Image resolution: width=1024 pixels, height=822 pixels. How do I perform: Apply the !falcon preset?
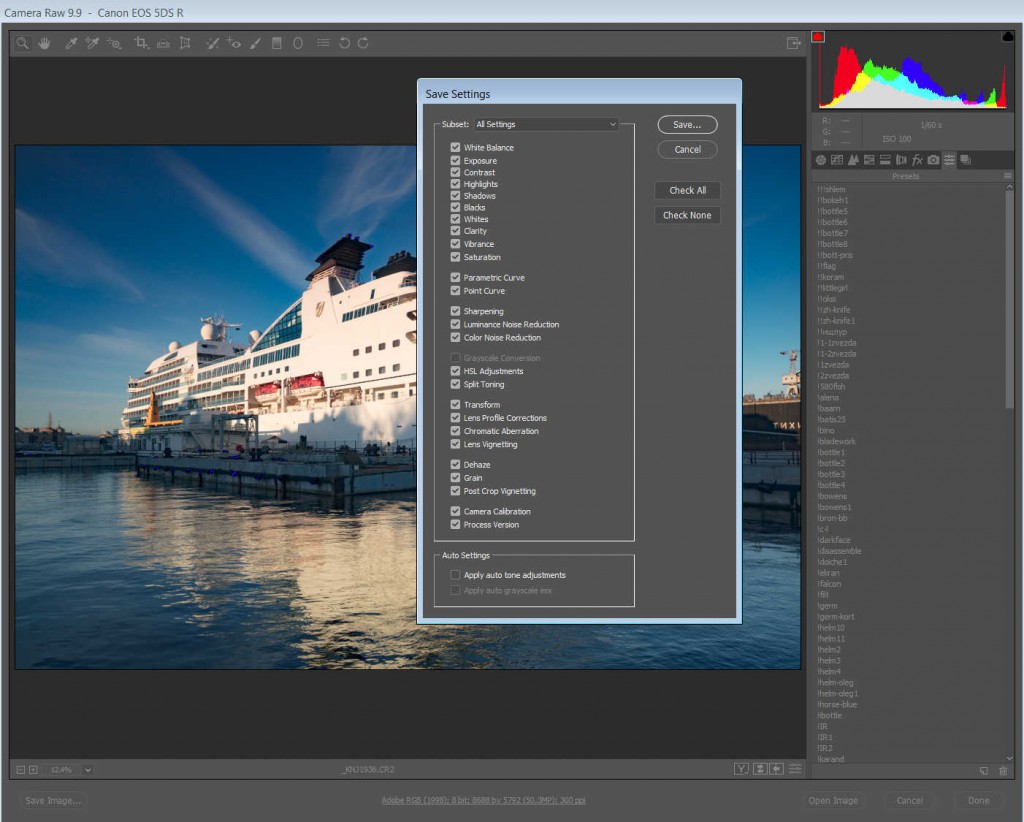point(830,584)
